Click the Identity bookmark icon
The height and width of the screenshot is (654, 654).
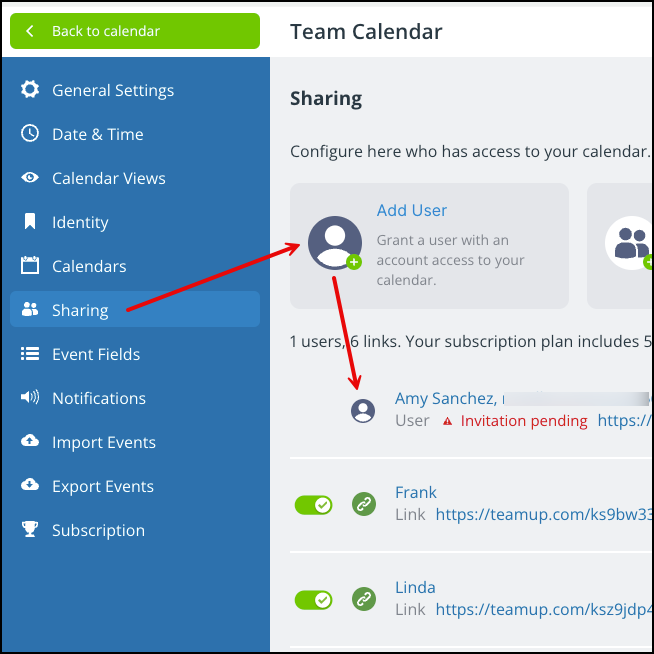pyautogui.click(x=30, y=222)
